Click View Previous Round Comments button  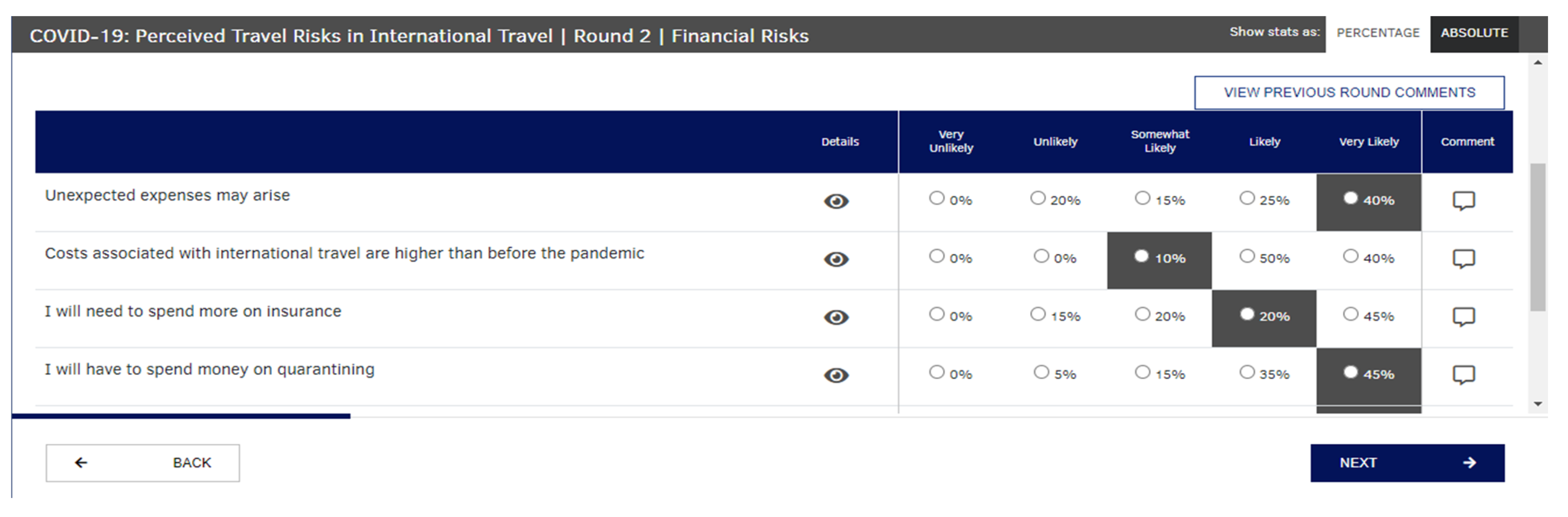(1349, 93)
